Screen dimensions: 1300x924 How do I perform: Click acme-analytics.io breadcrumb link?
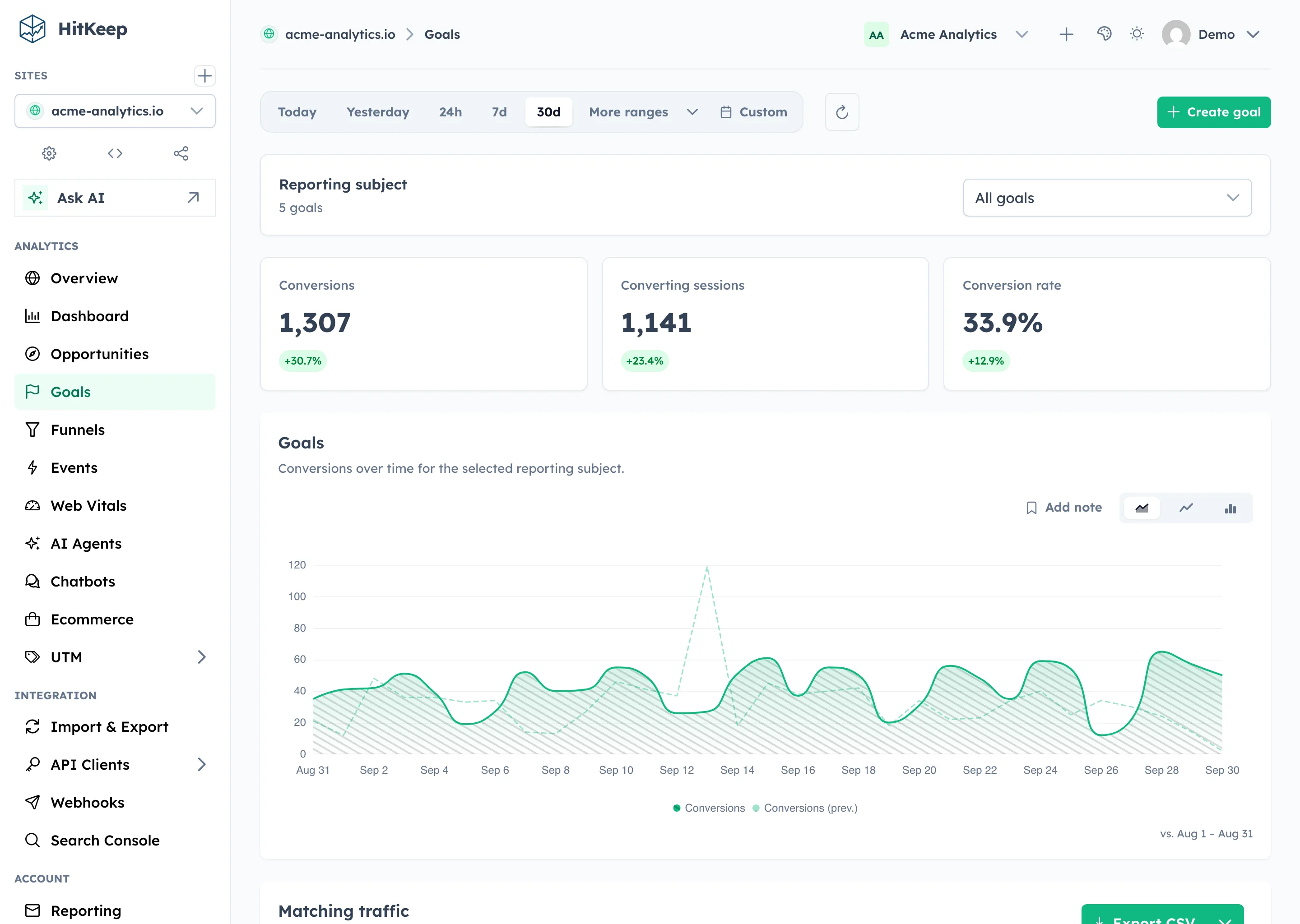coord(340,35)
